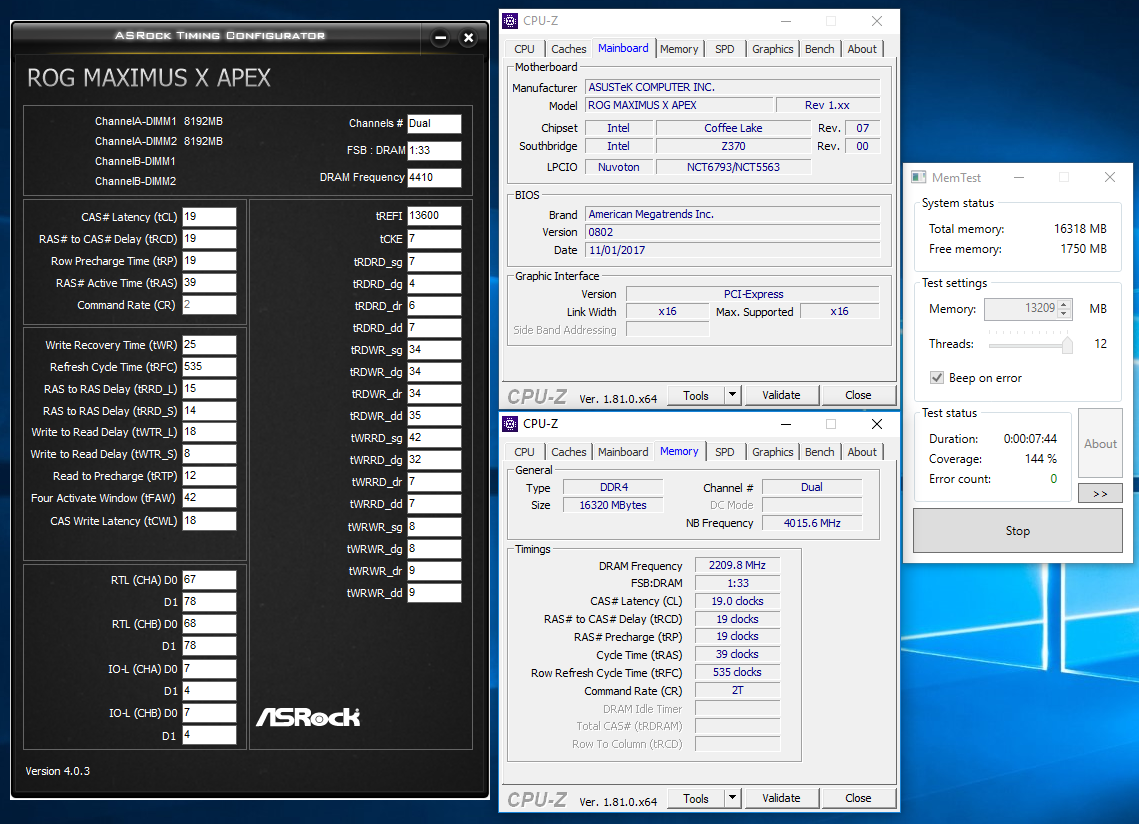This screenshot has width=1139, height=824.
Task: Click Close button in lower CPU-Z window
Action: coord(859,798)
